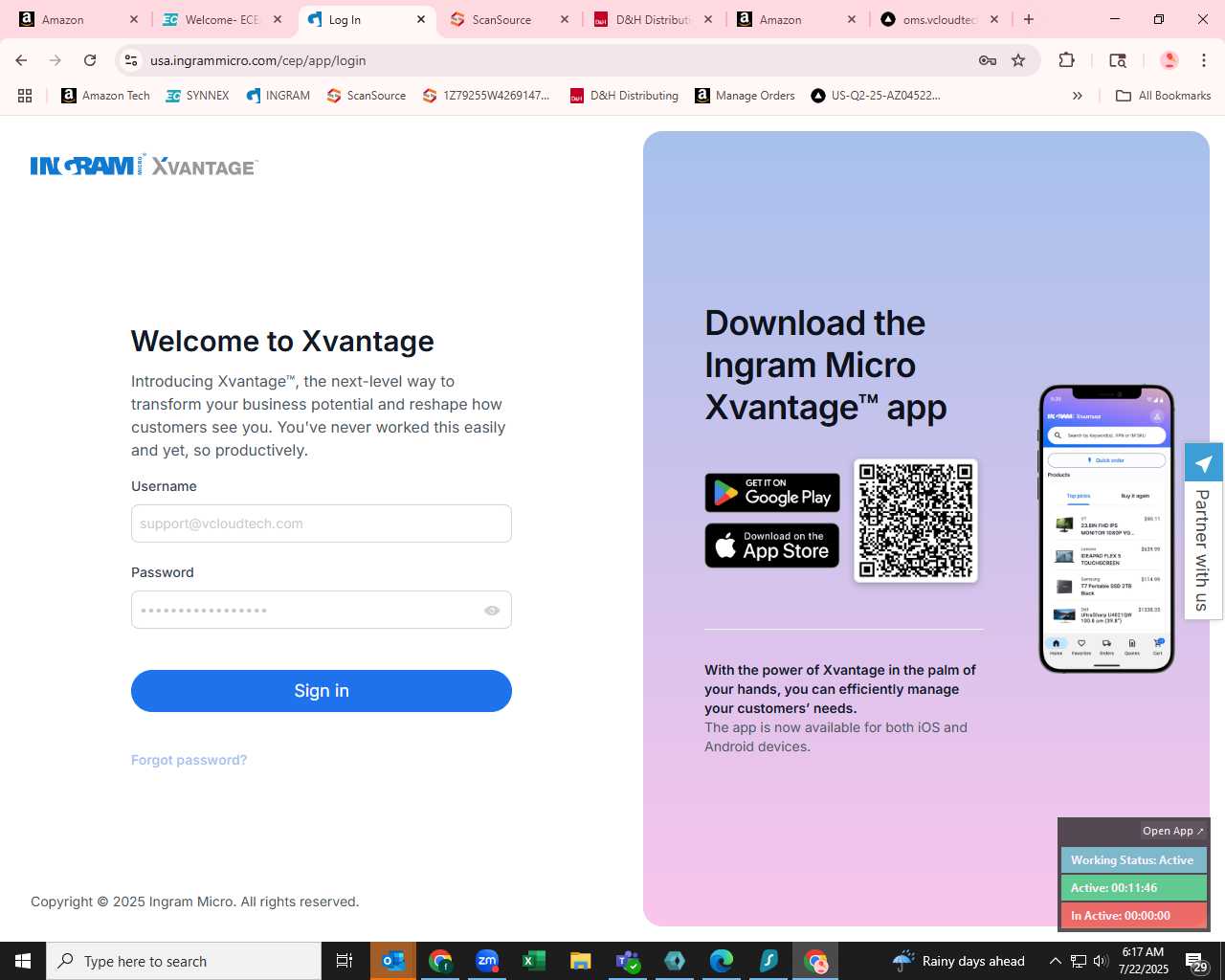Click the In Active timer bar
1225x980 pixels.
click(x=1133, y=916)
